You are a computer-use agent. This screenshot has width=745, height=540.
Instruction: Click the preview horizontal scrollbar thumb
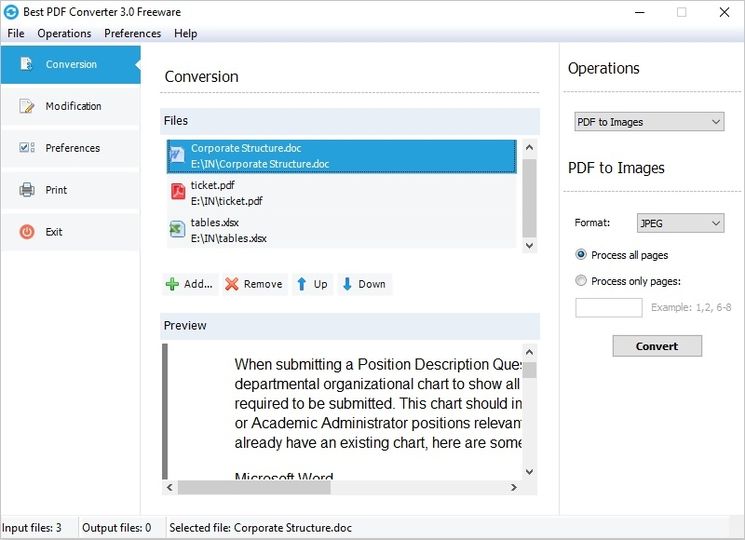coord(254,487)
